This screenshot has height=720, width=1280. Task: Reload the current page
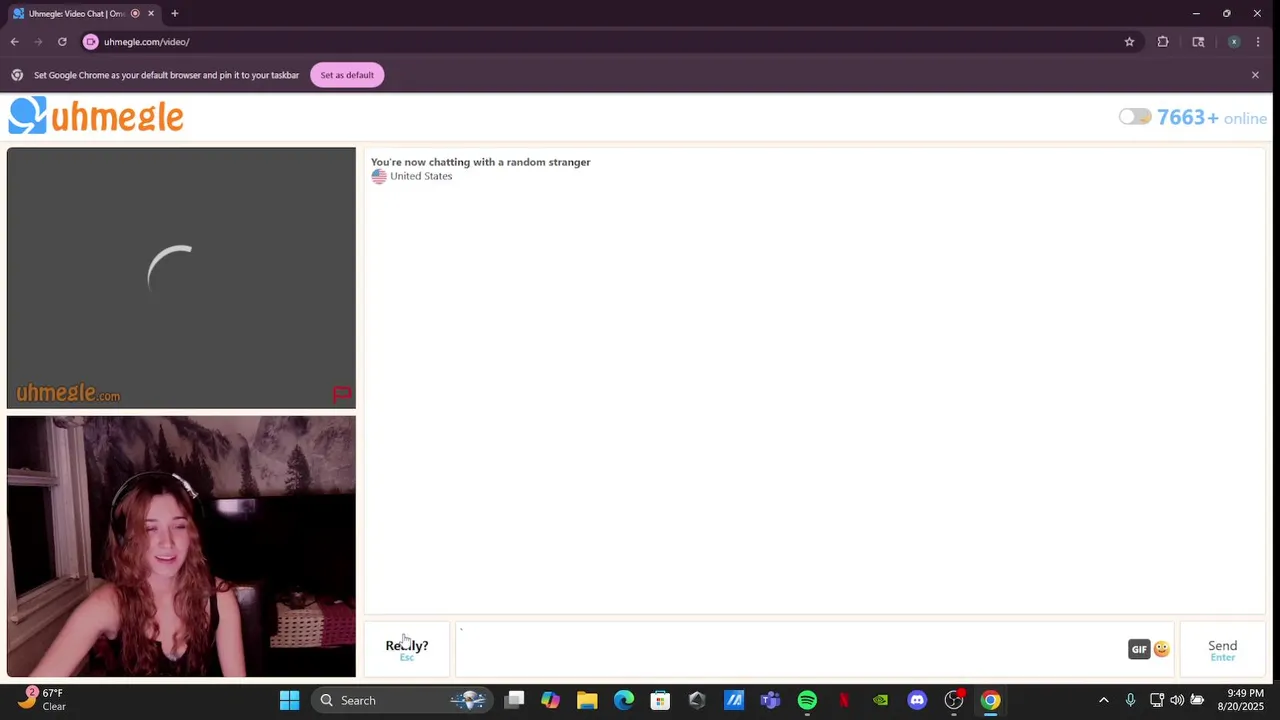[62, 42]
